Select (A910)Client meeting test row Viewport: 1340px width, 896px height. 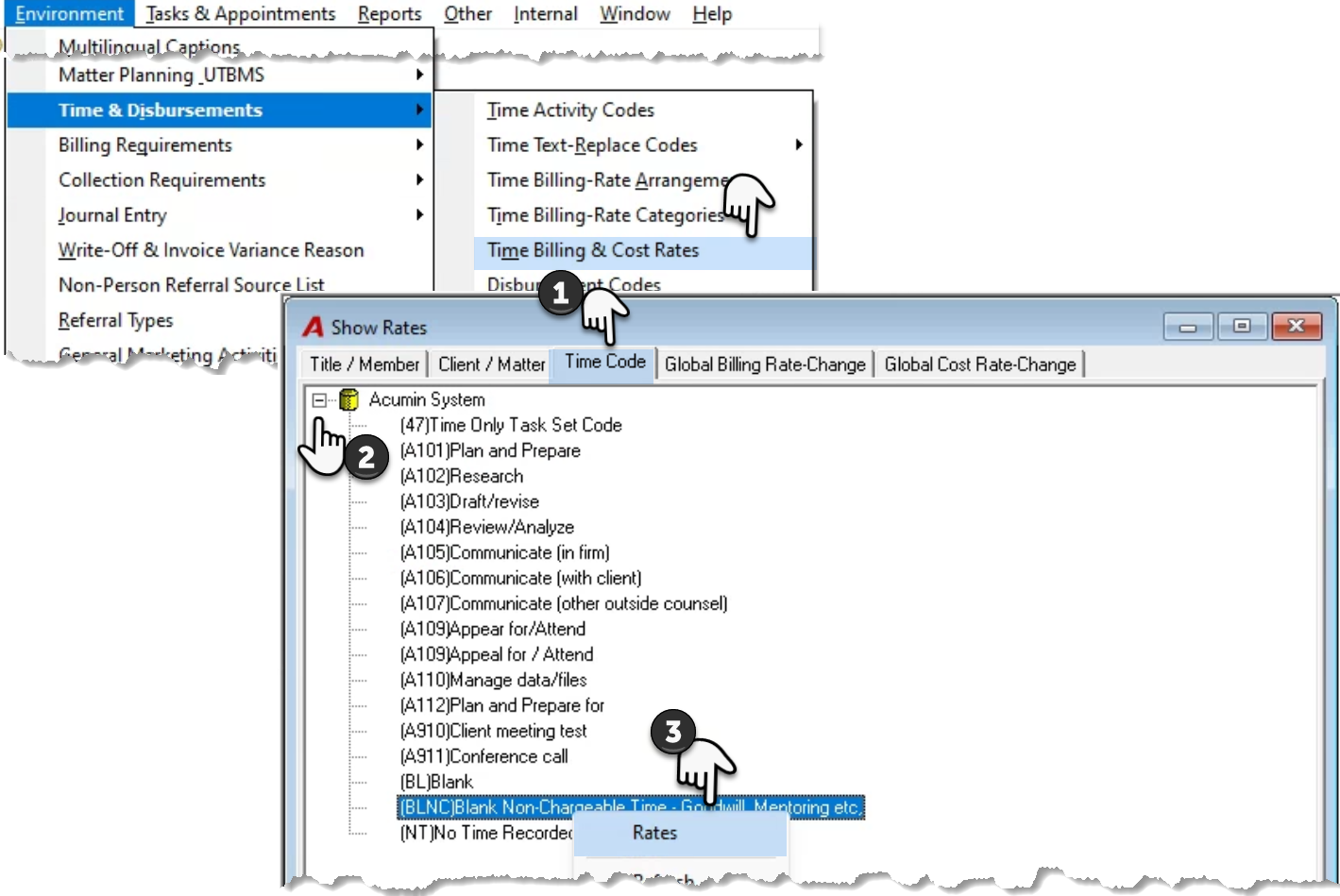pyautogui.click(x=493, y=731)
